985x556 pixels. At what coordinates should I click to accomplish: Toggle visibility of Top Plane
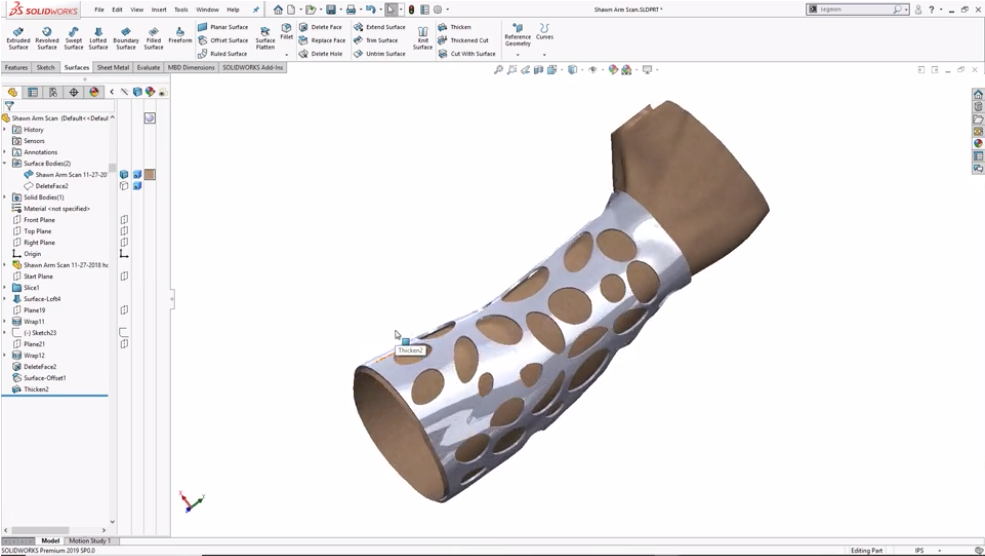[124, 231]
